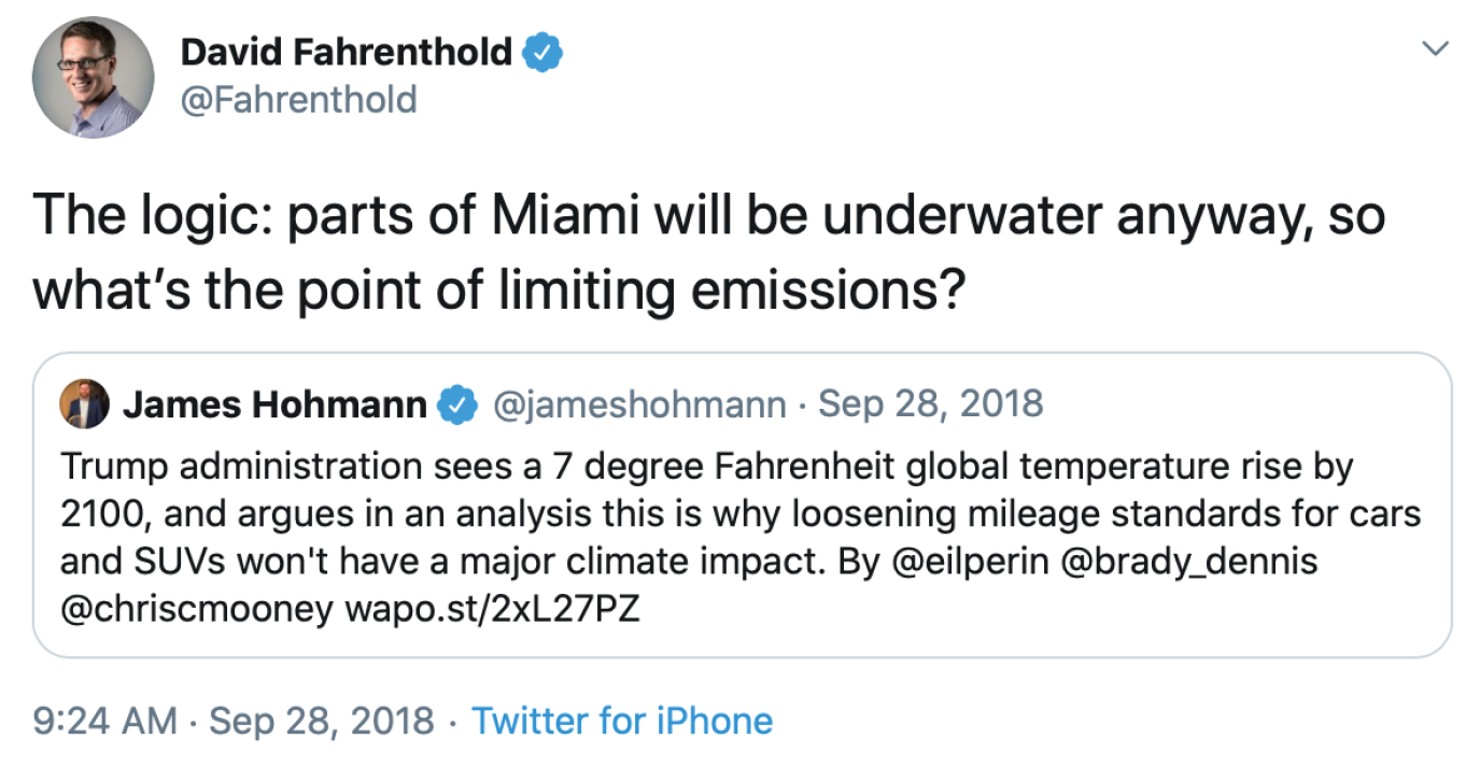Click James Hohmann's display name
Image resolution: width=1480 pixels, height=767 pixels.
pyautogui.click(x=276, y=404)
